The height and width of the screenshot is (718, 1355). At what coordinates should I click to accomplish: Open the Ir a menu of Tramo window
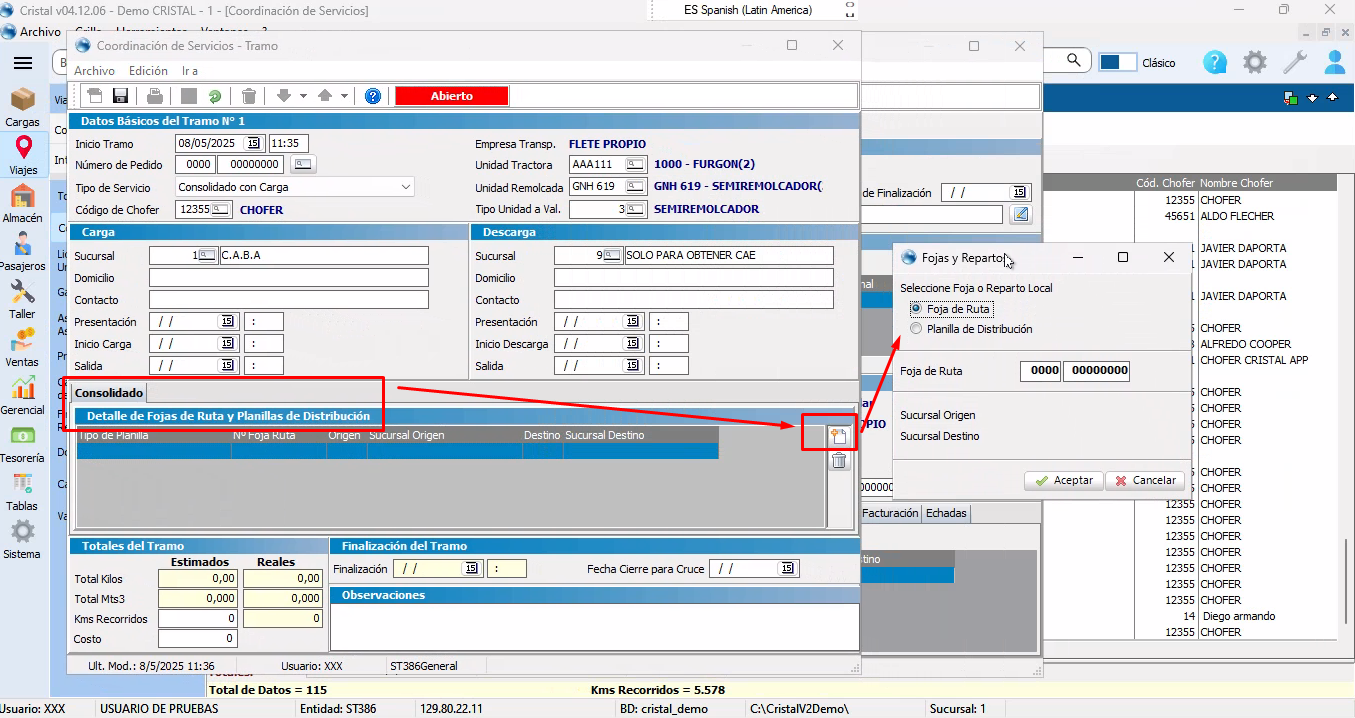click(190, 71)
